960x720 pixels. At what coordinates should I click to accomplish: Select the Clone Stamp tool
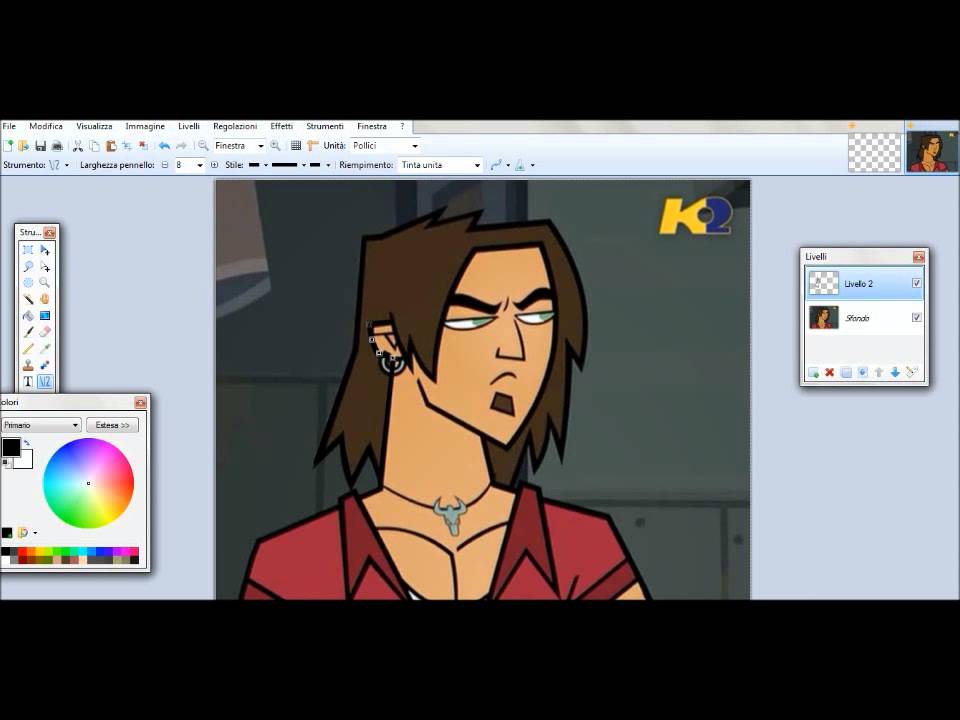coord(28,366)
